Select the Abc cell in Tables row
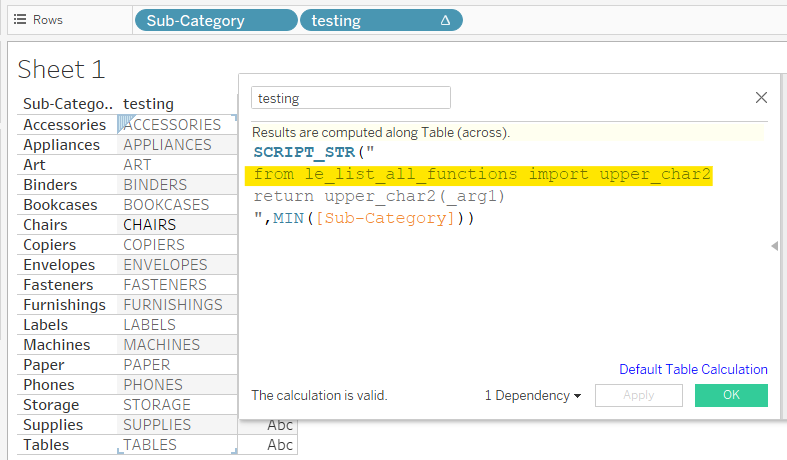This screenshot has height=460, width=787. 280,445
